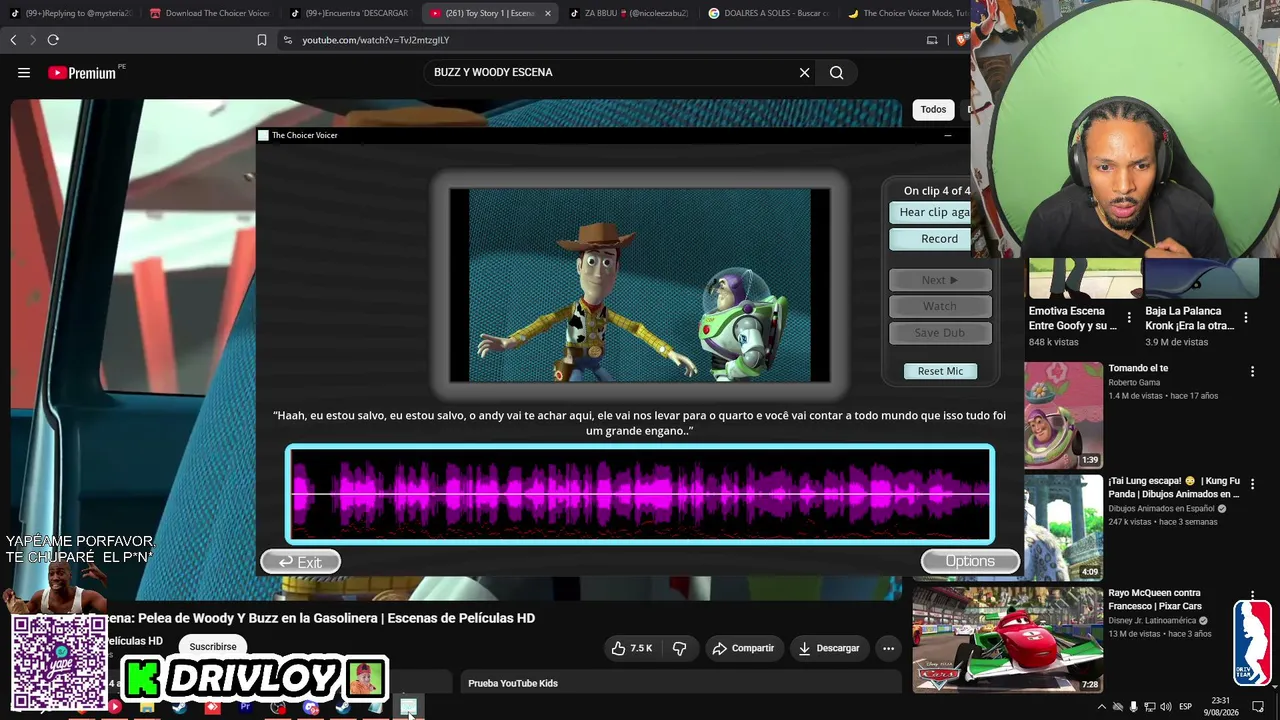Open the microphone tray icon
The height and width of the screenshot is (720, 1280).
point(1133,707)
